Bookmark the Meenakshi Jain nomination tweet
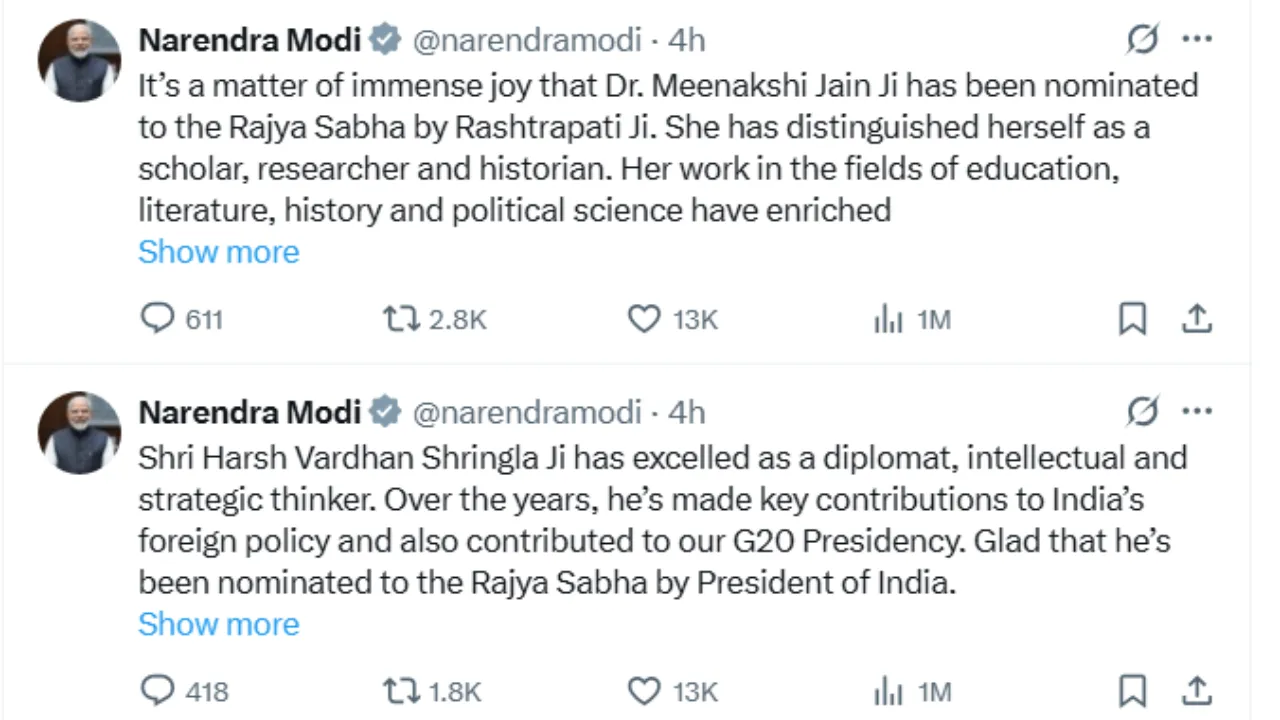The width and height of the screenshot is (1280, 720). 1132,319
